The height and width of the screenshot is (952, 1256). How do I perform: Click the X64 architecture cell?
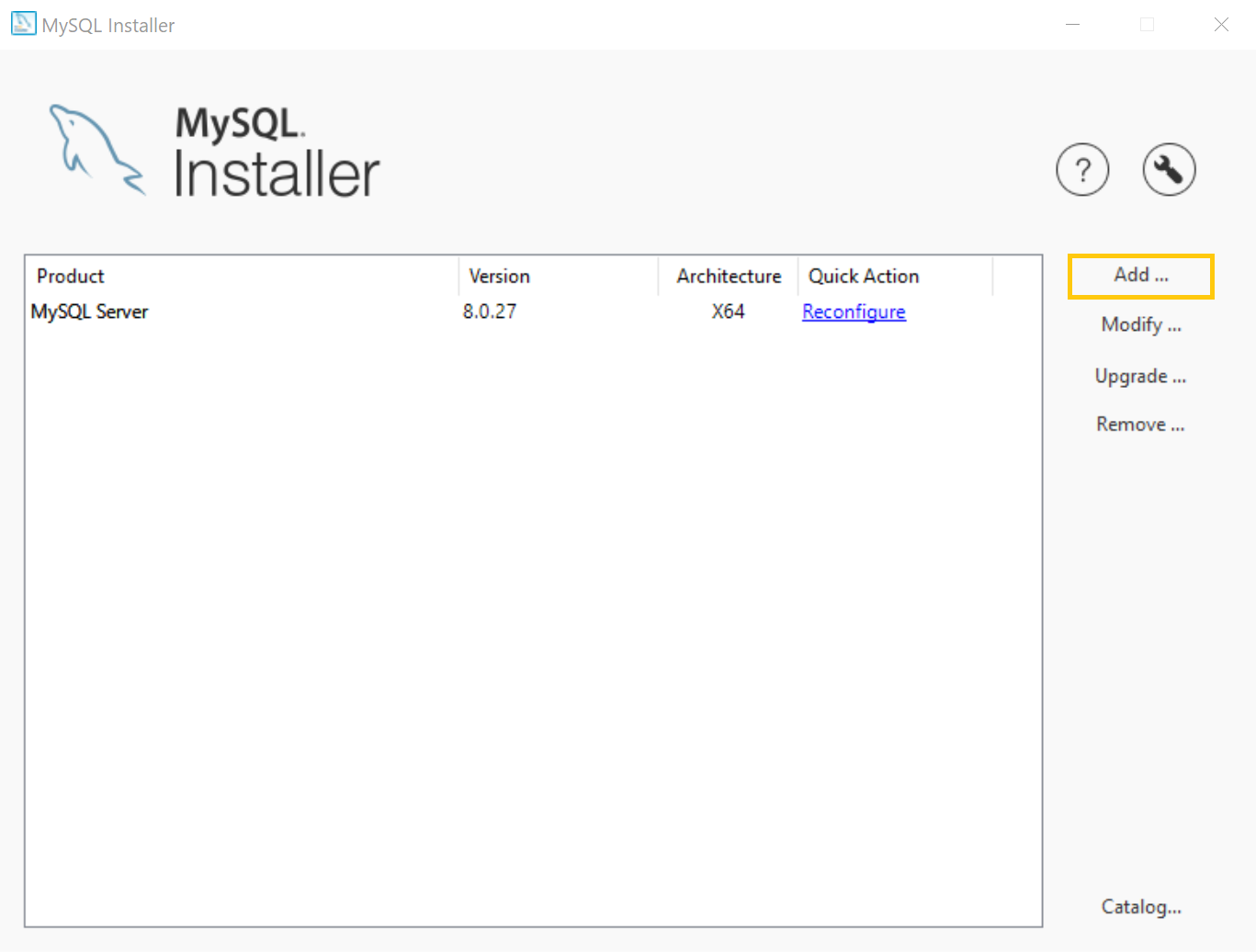(728, 312)
